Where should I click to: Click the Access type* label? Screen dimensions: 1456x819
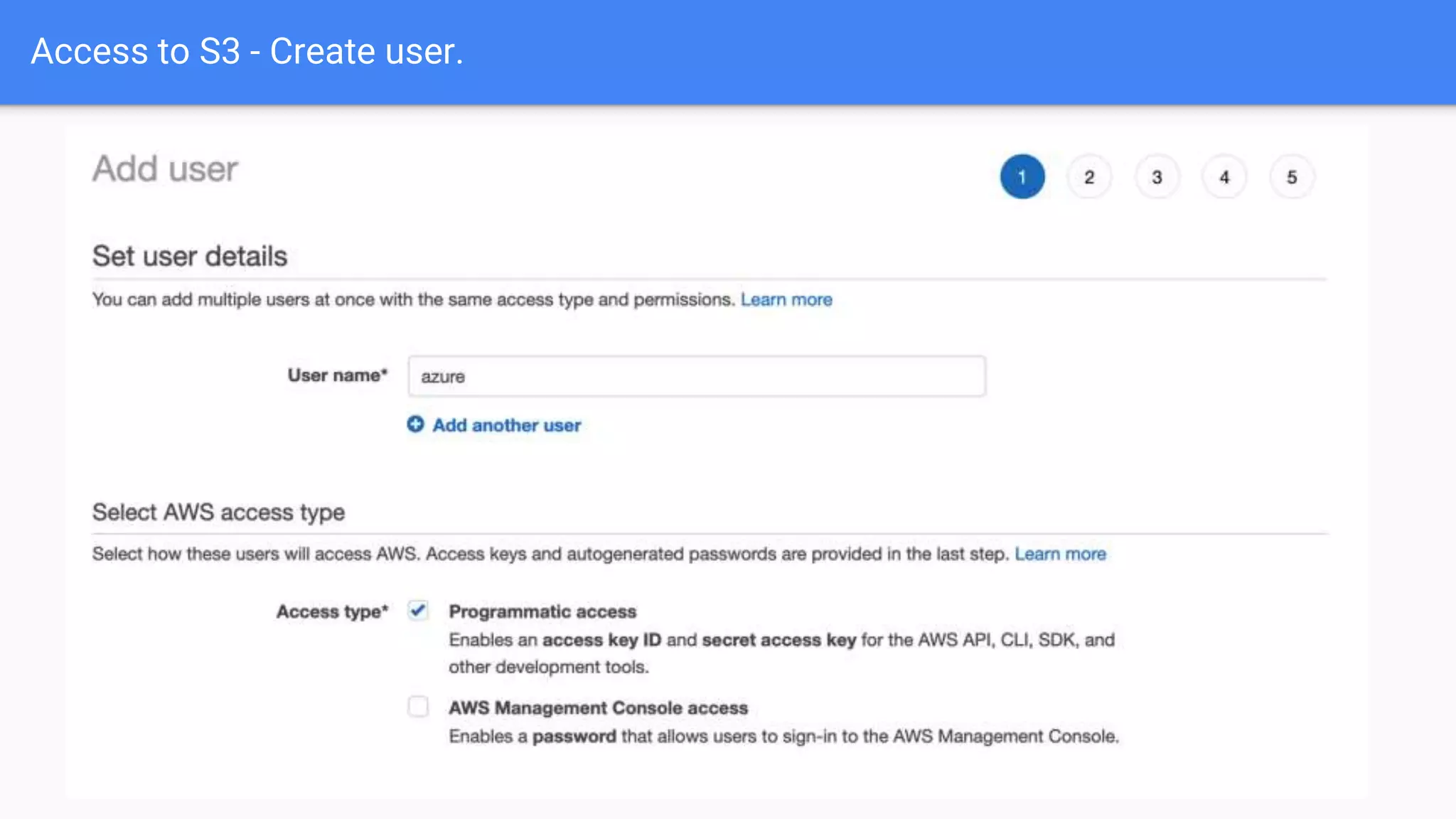333,611
